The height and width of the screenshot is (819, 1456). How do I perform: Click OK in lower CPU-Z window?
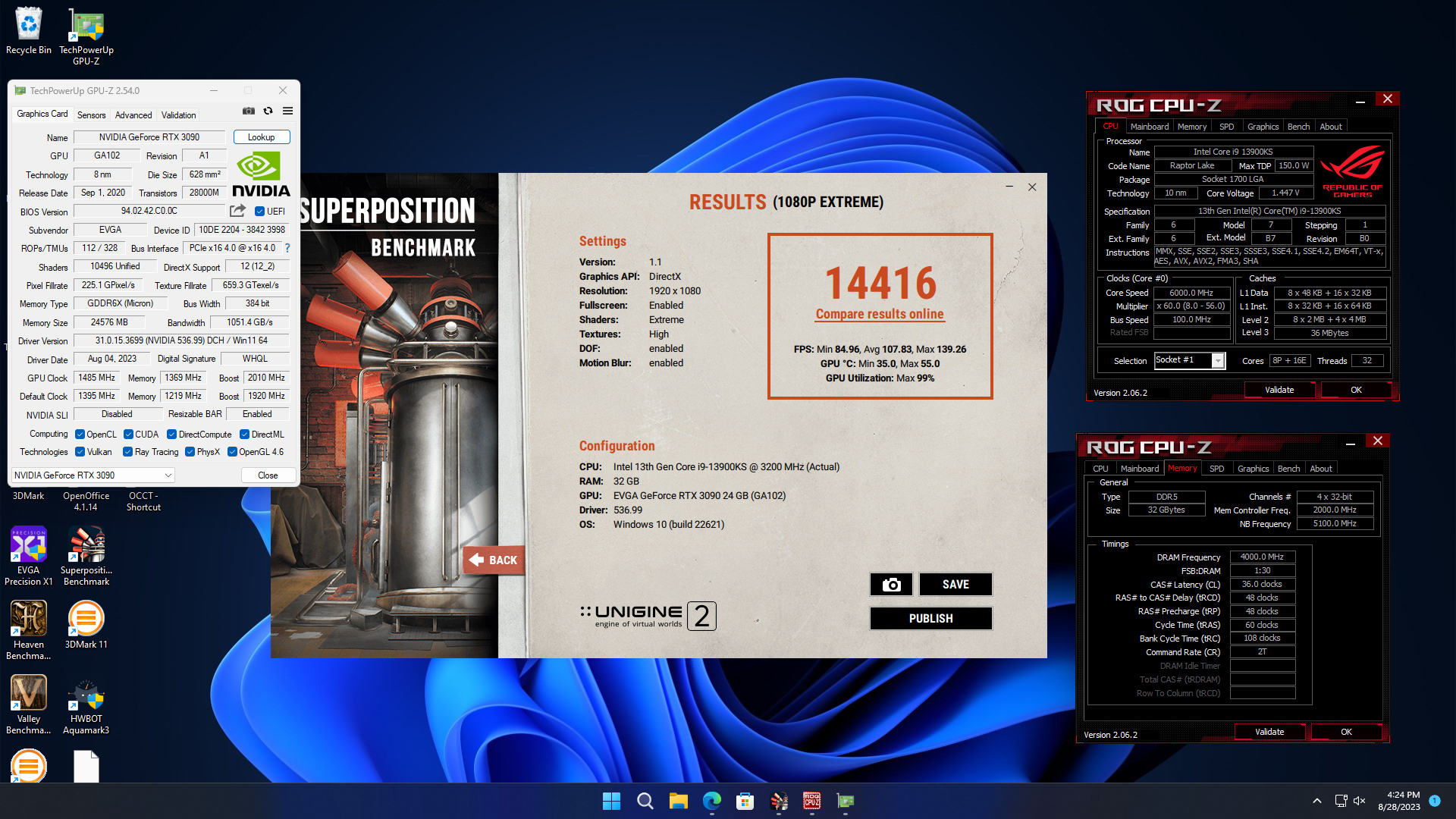[1346, 732]
